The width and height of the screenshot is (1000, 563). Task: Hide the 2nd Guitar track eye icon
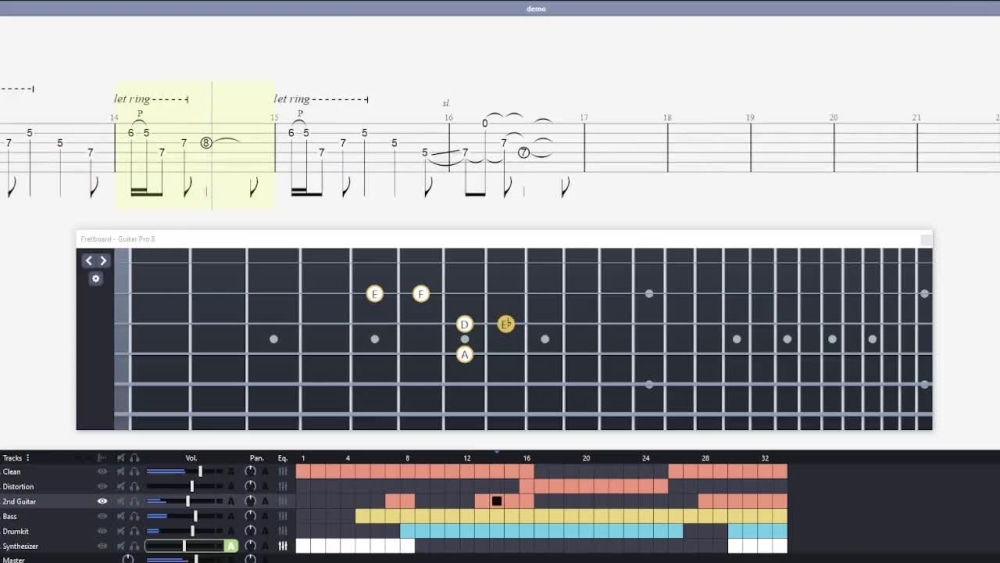[x=102, y=501]
